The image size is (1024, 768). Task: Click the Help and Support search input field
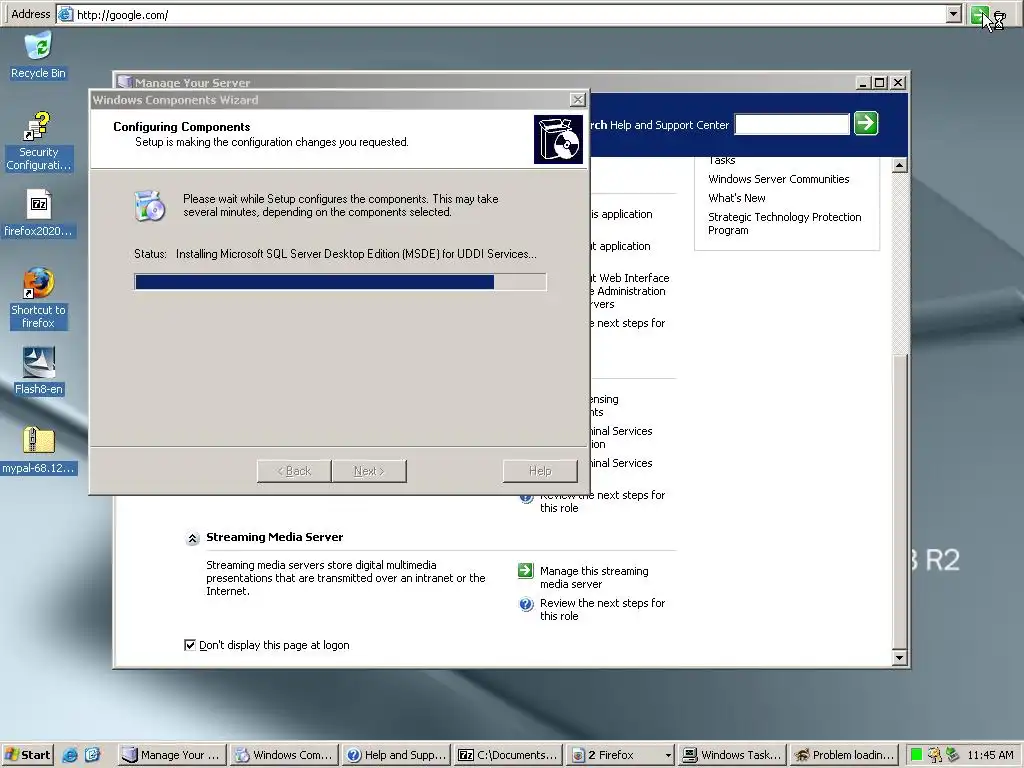(x=792, y=124)
